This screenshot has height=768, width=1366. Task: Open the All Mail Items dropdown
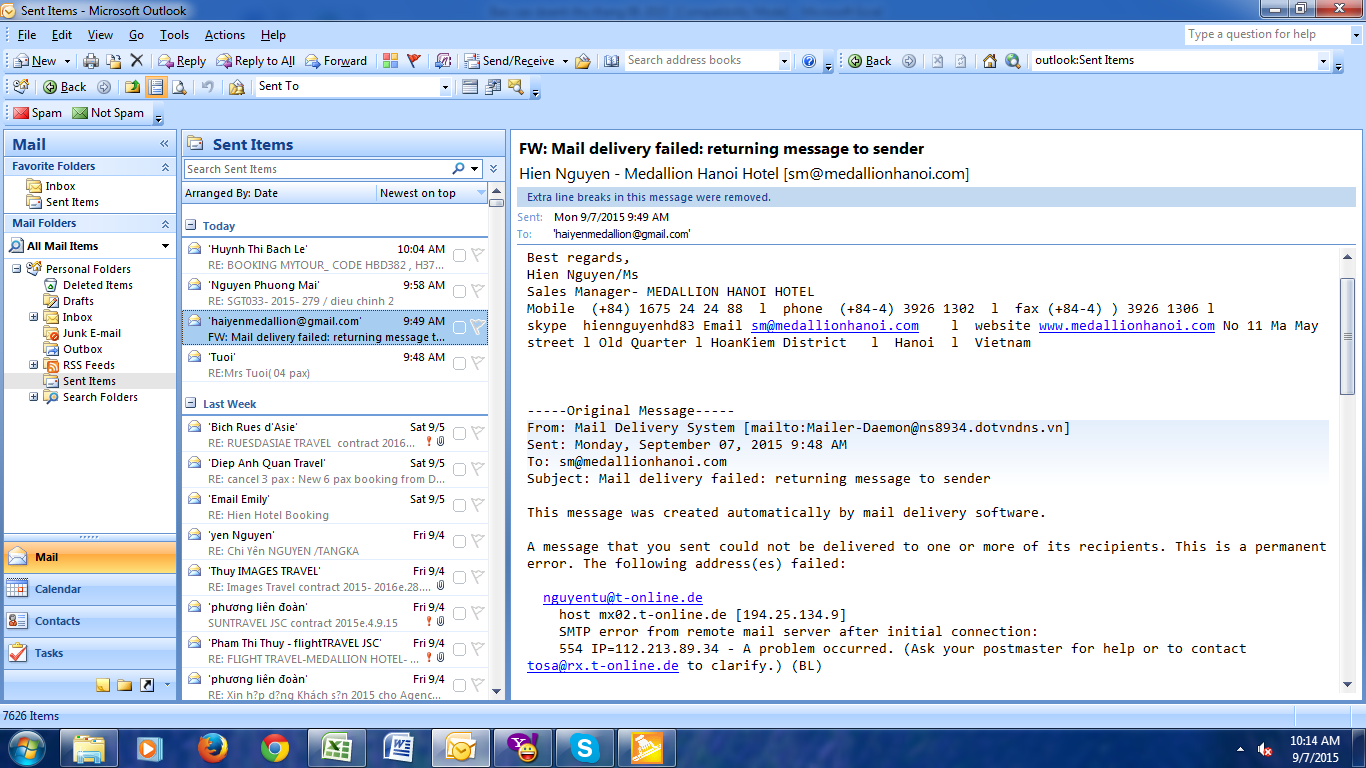pyautogui.click(x=165, y=246)
